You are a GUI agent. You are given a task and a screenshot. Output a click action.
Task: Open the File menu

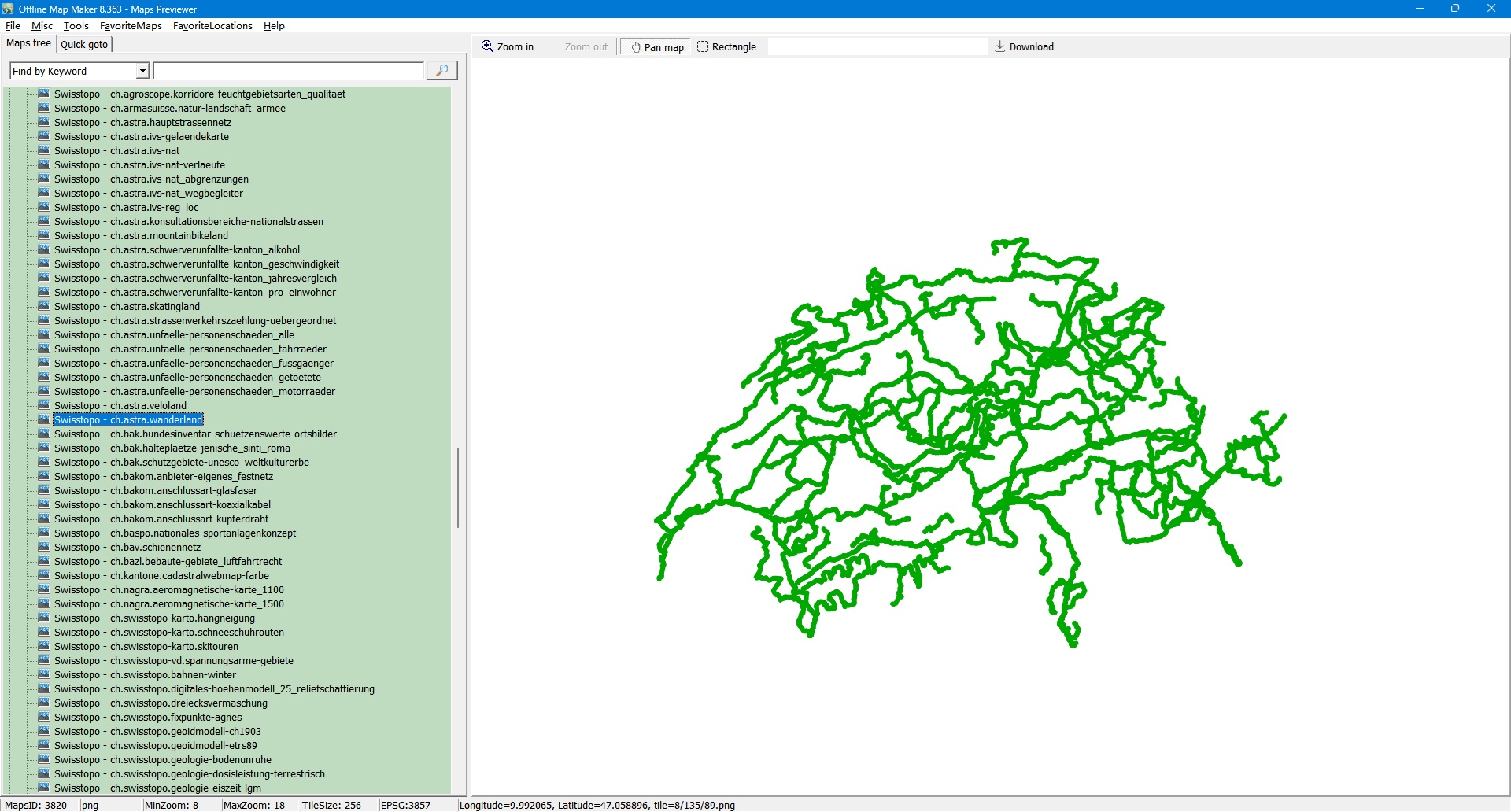click(13, 26)
